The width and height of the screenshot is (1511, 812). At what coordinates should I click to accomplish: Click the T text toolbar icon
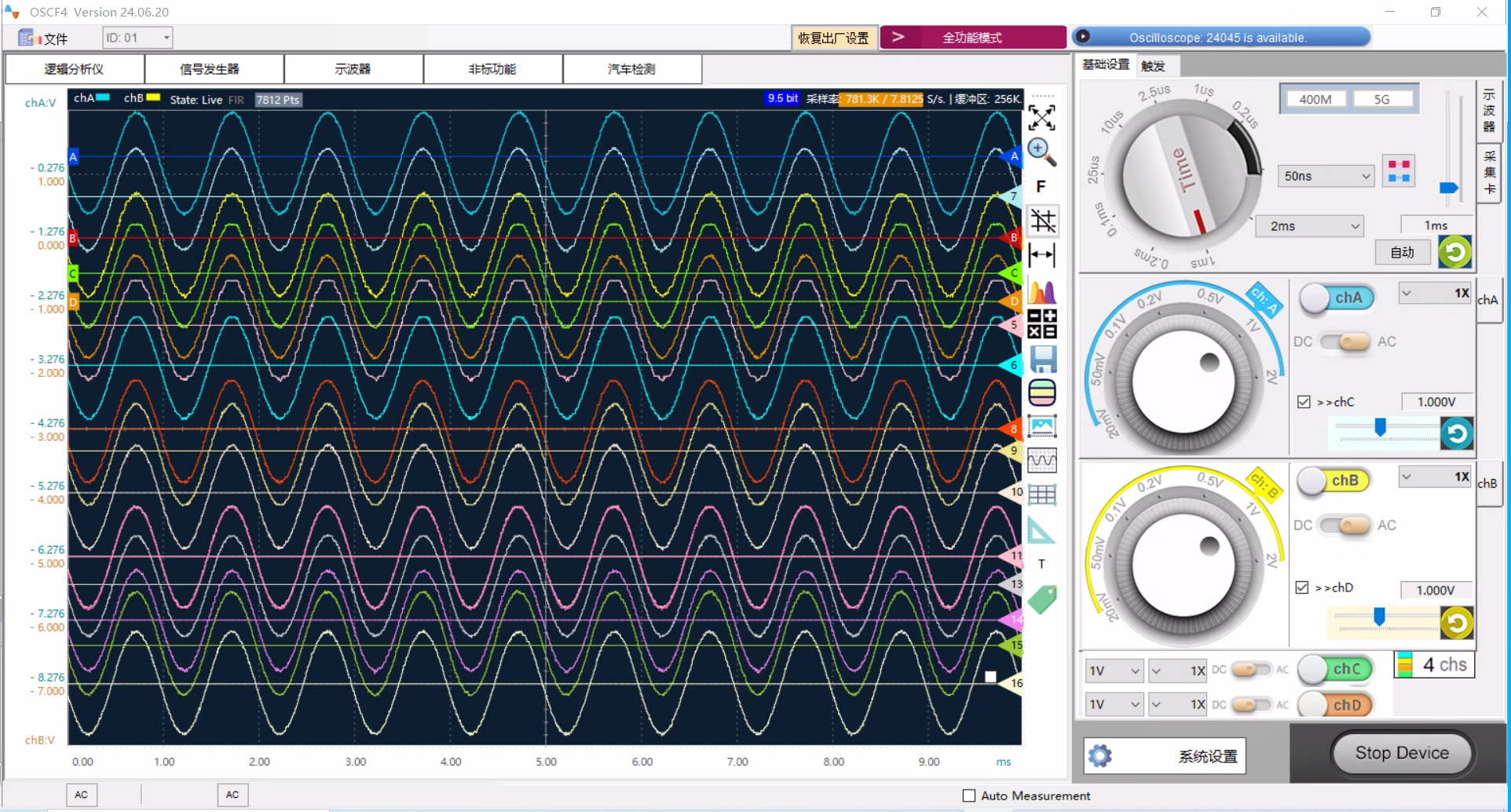[1041, 564]
